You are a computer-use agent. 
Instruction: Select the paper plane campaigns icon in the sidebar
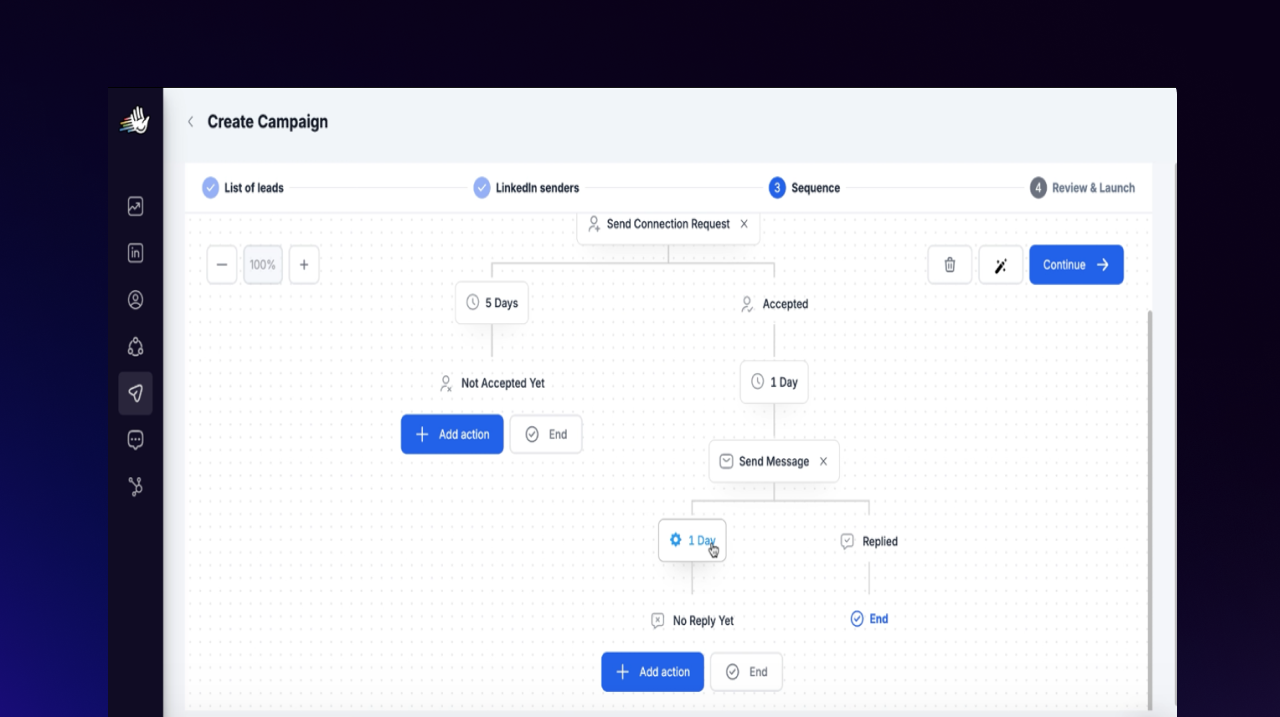point(135,393)
